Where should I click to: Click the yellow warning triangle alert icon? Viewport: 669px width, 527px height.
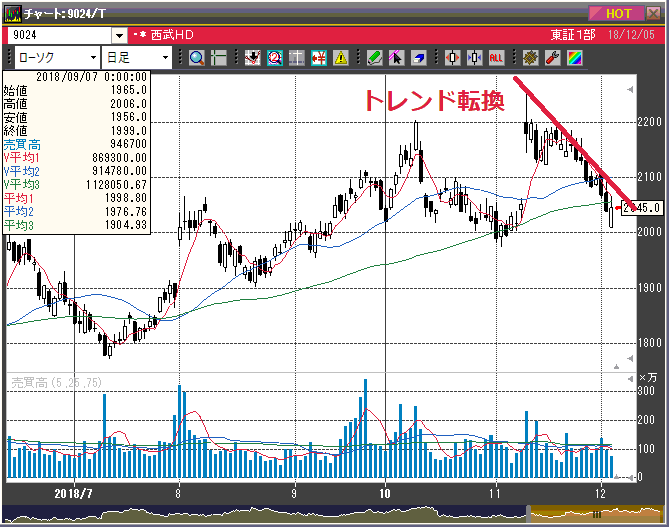(341, 58)
